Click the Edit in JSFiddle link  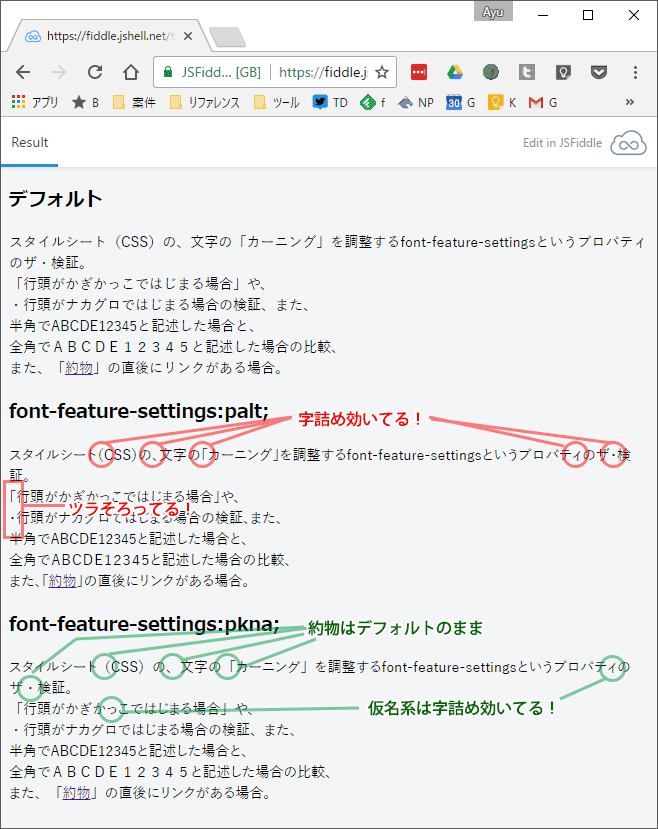(562, 143)
